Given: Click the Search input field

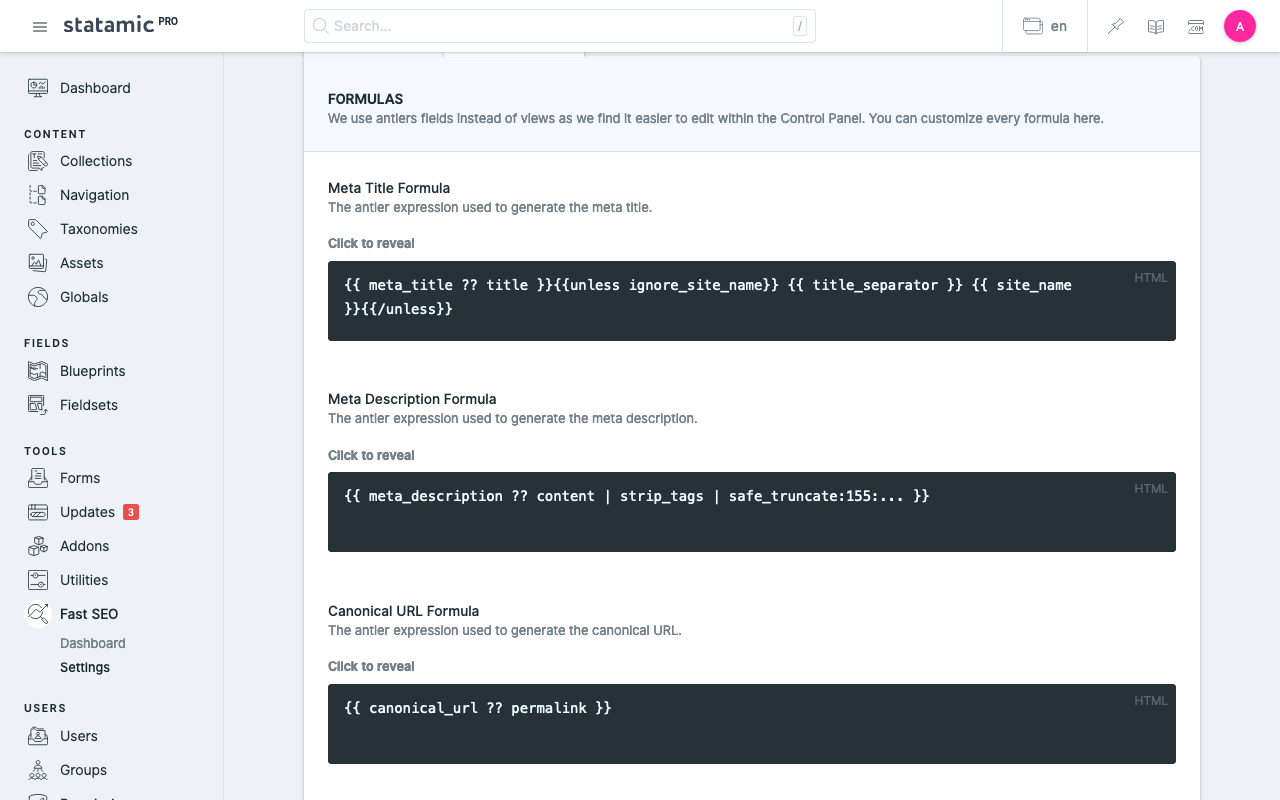Looking at the screenshot, I should coord(560,26).
